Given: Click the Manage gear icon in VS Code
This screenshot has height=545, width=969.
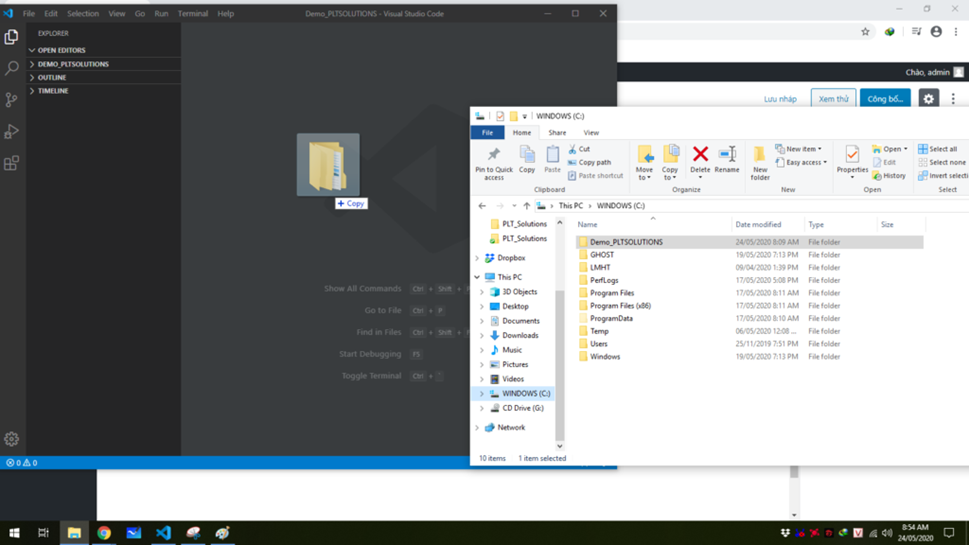Looking at the screenshot, I should pos(12,439).
